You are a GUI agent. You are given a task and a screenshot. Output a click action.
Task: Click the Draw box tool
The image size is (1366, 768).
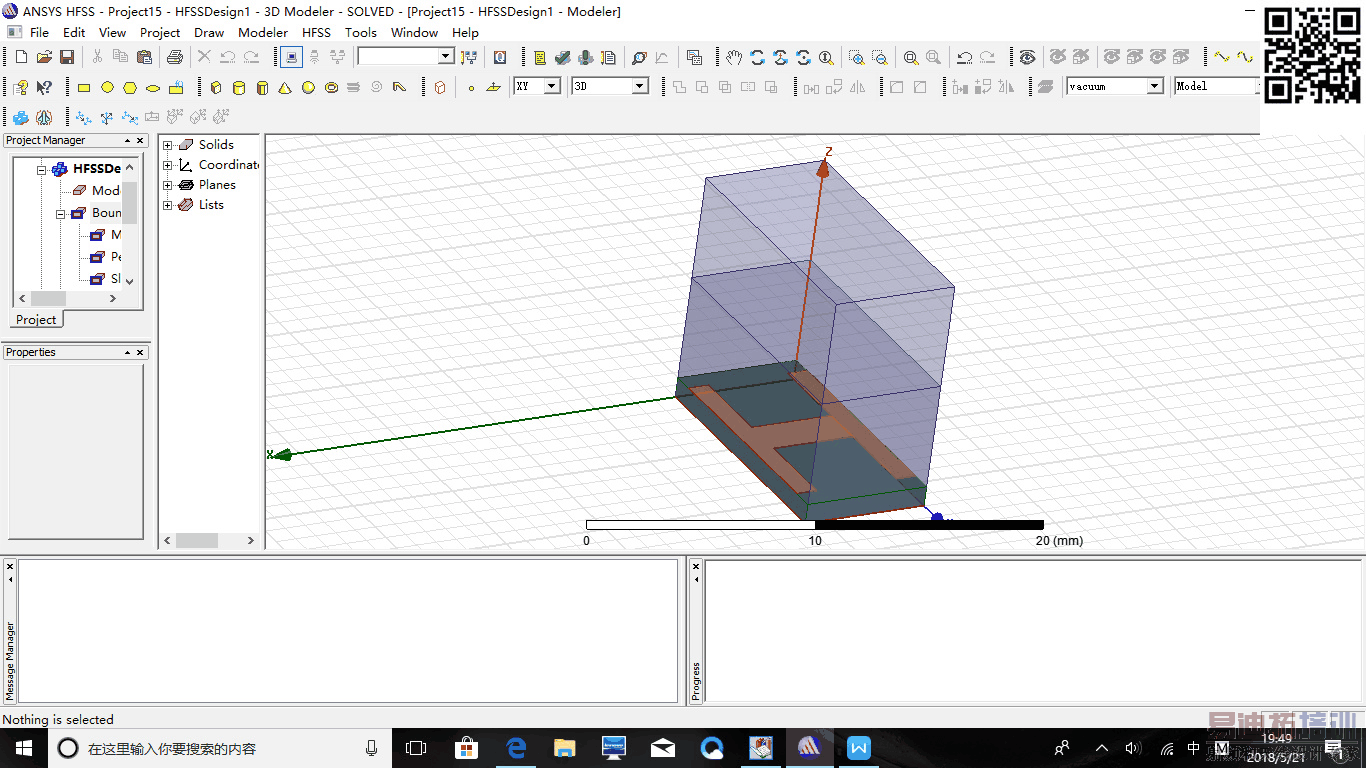pos(216,88)
